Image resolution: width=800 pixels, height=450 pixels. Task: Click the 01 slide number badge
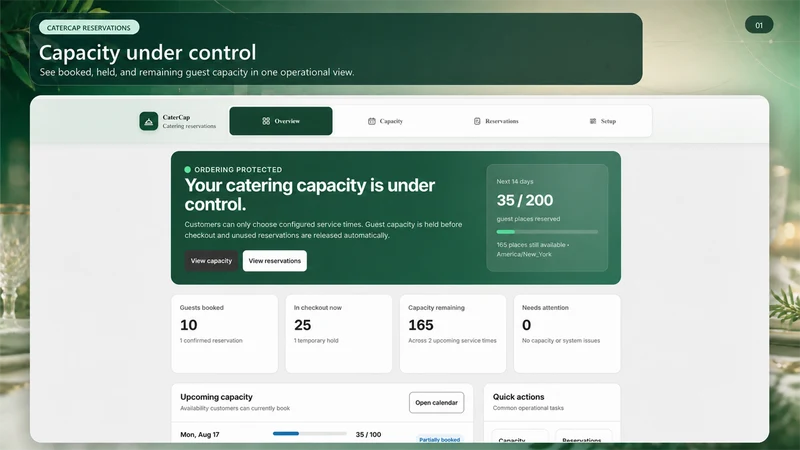coord(759,25)
